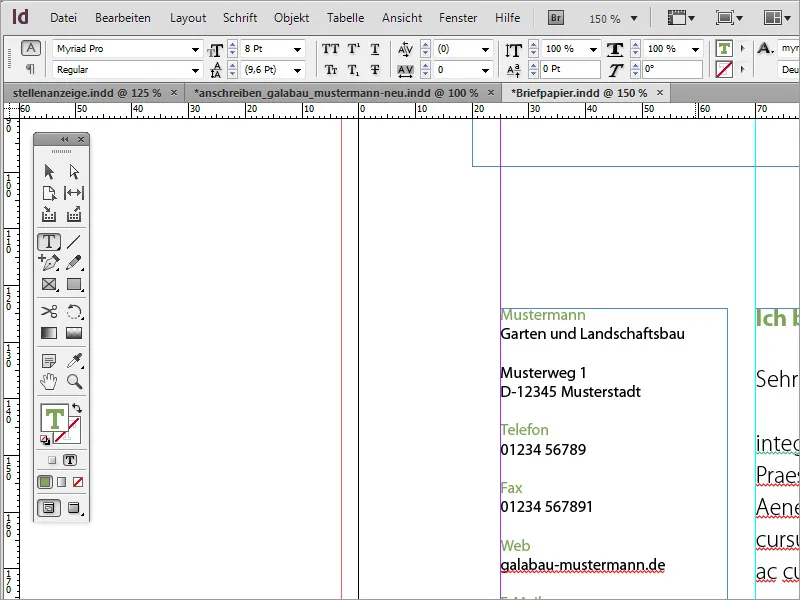This screenshot has width=800, height=600.
Task: Open the kerning (0) dropdown
Action: [485, 49]
